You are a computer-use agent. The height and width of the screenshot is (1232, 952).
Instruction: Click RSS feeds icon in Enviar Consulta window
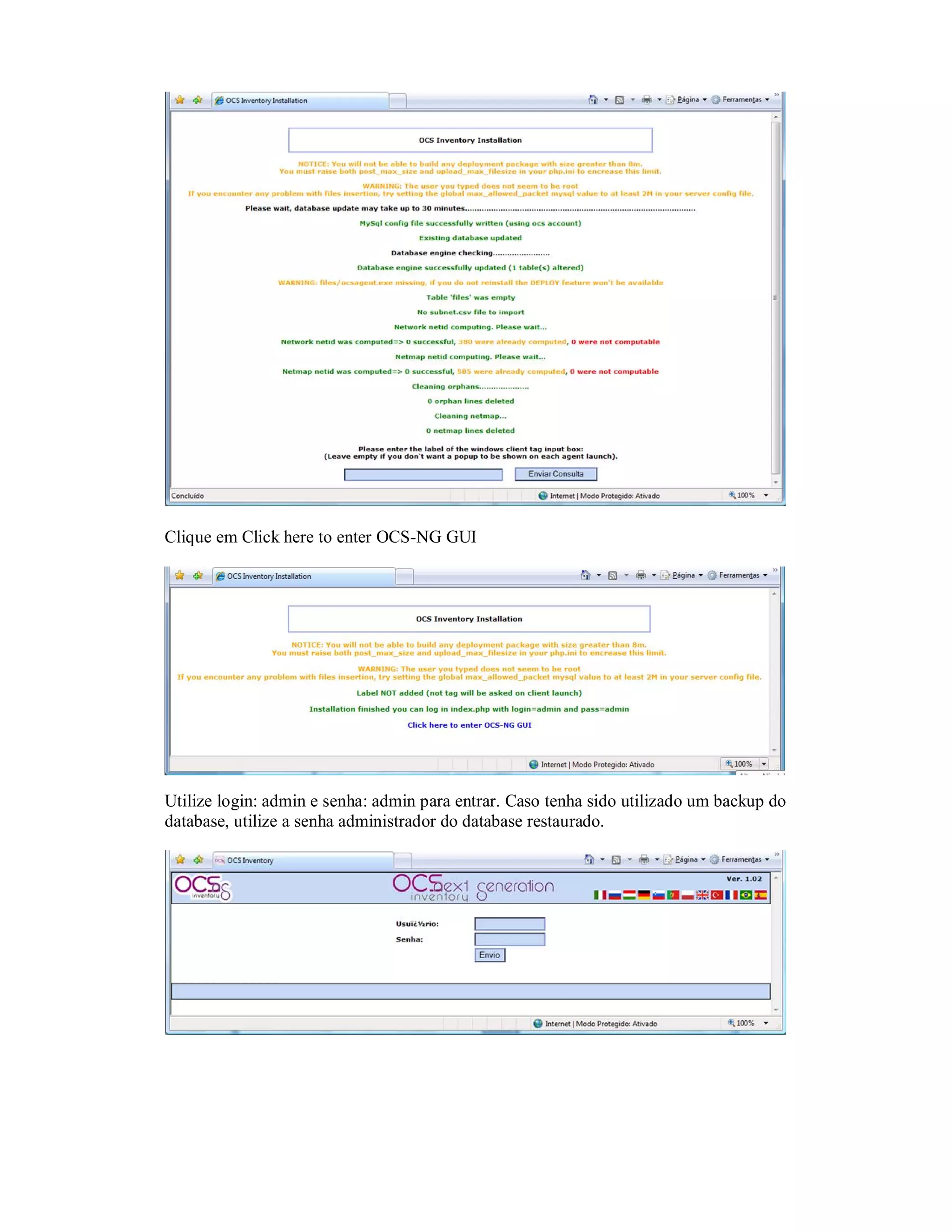619,100
